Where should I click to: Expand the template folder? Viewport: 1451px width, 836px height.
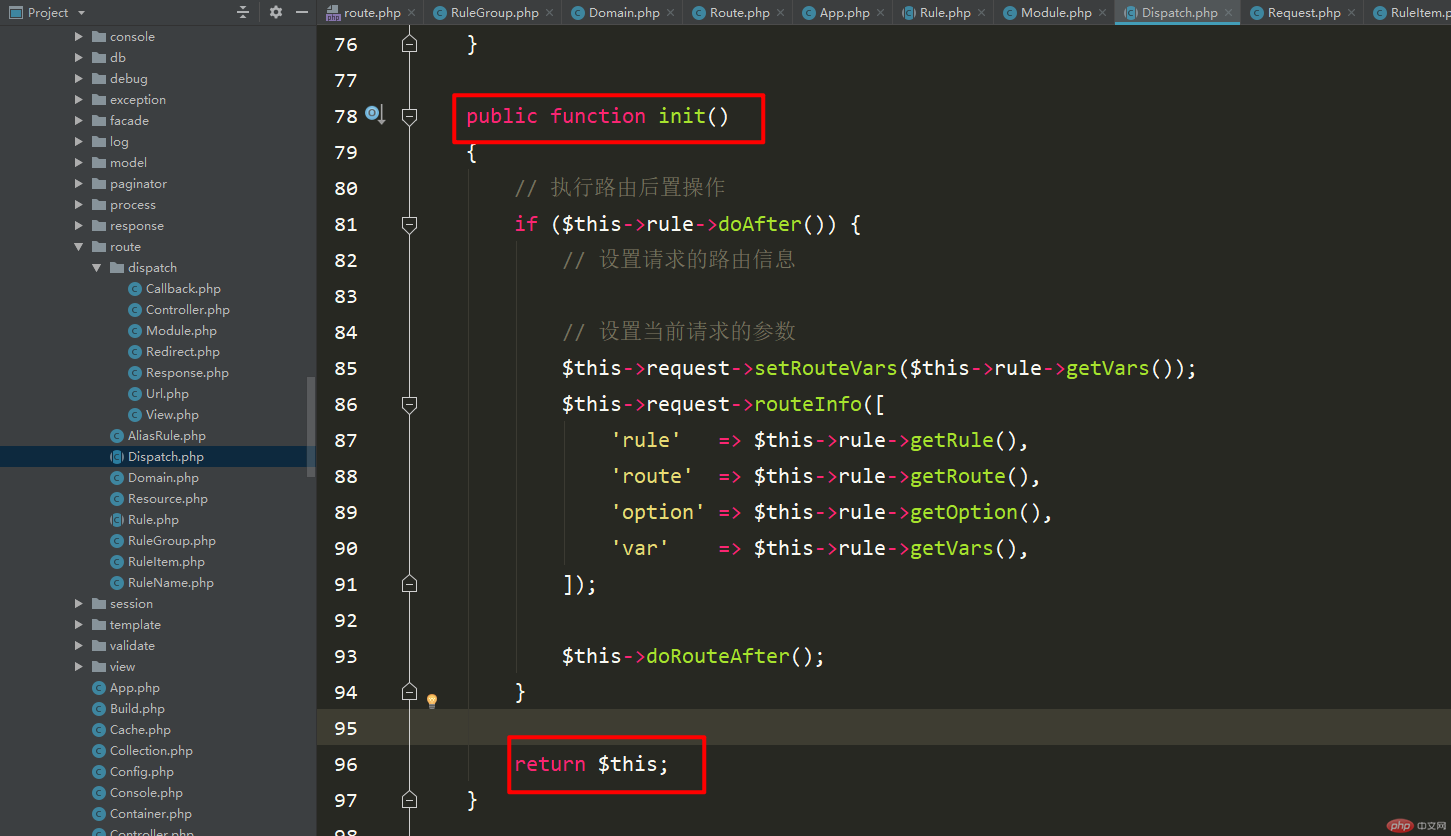79,624
